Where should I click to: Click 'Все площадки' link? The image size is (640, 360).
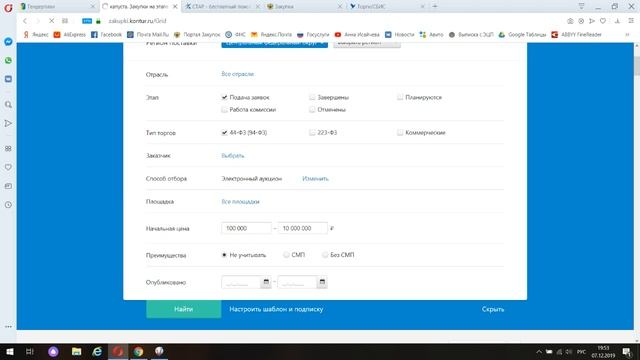click(x=240, y=202)
